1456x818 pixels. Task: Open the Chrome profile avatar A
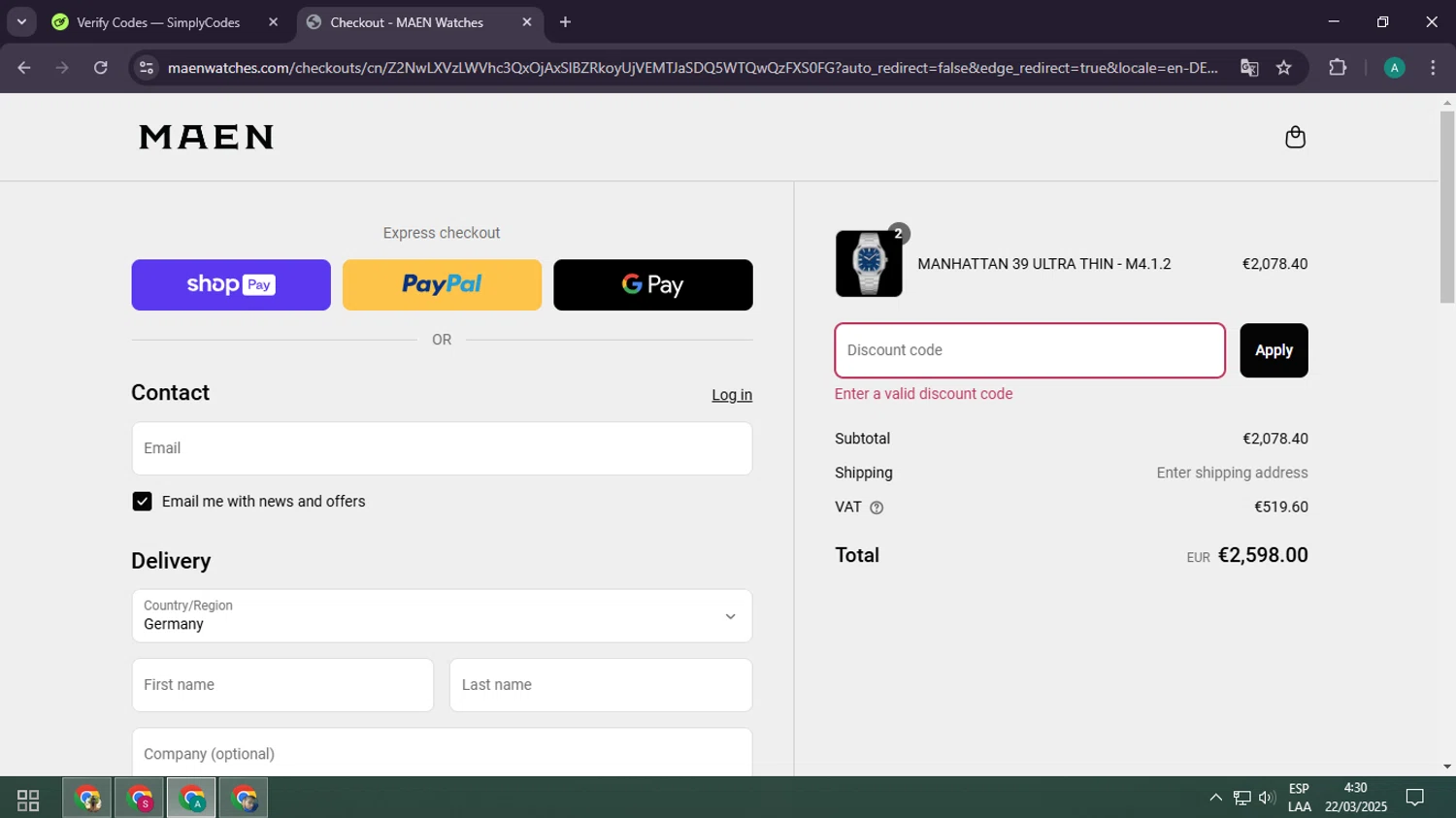1394,68
